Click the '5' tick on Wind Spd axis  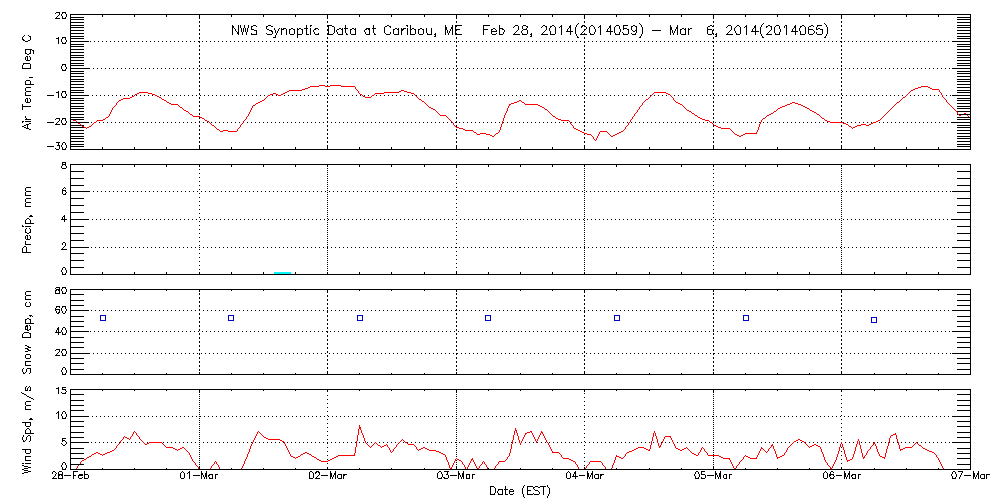pyautogui.click(x=62, y=442)
